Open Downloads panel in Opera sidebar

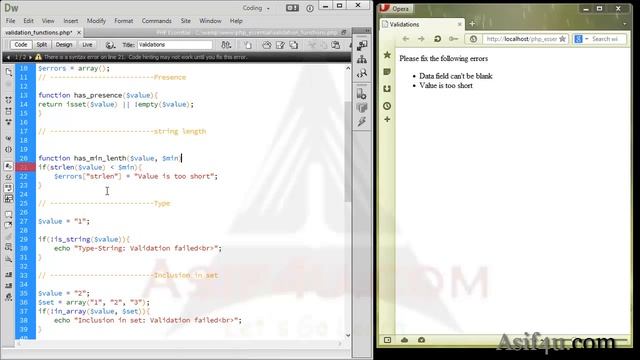coord(387,89)
